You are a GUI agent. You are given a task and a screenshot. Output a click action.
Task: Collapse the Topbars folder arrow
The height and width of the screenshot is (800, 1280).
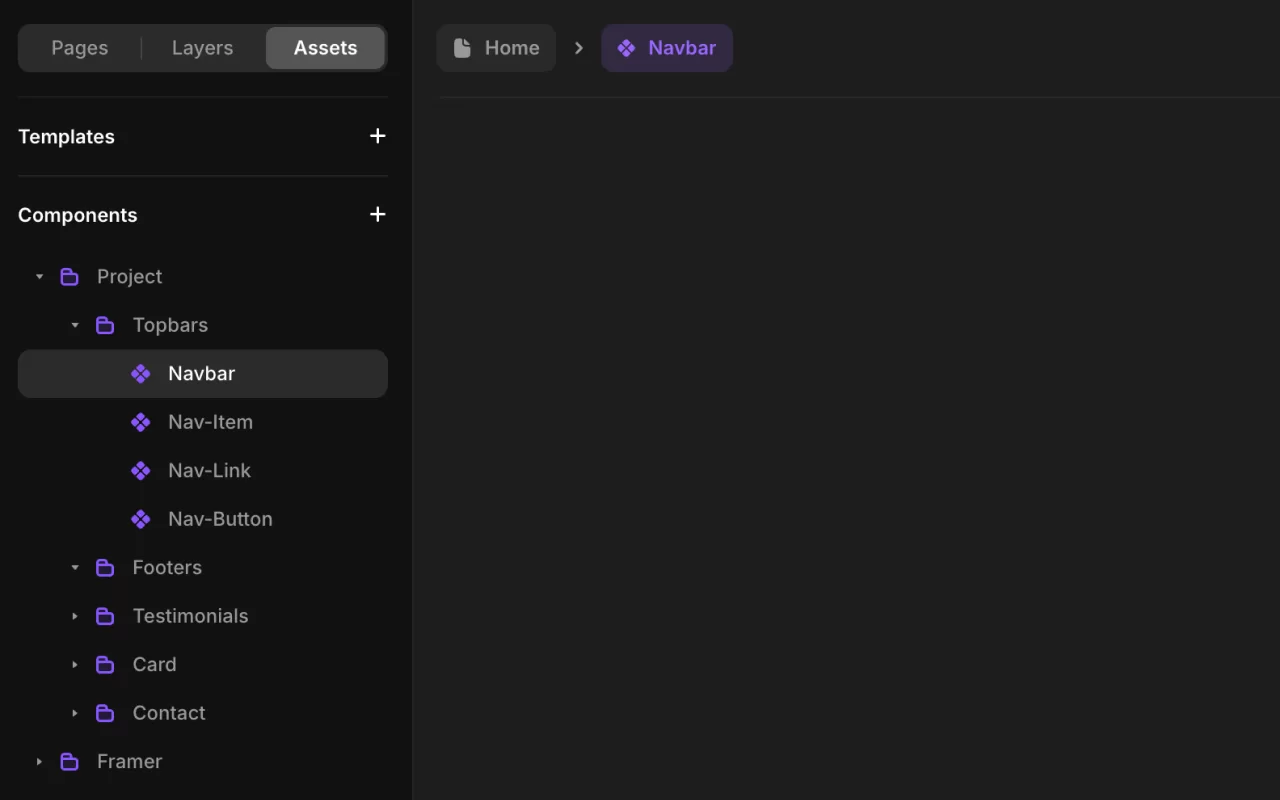click(x=75, y=325)
